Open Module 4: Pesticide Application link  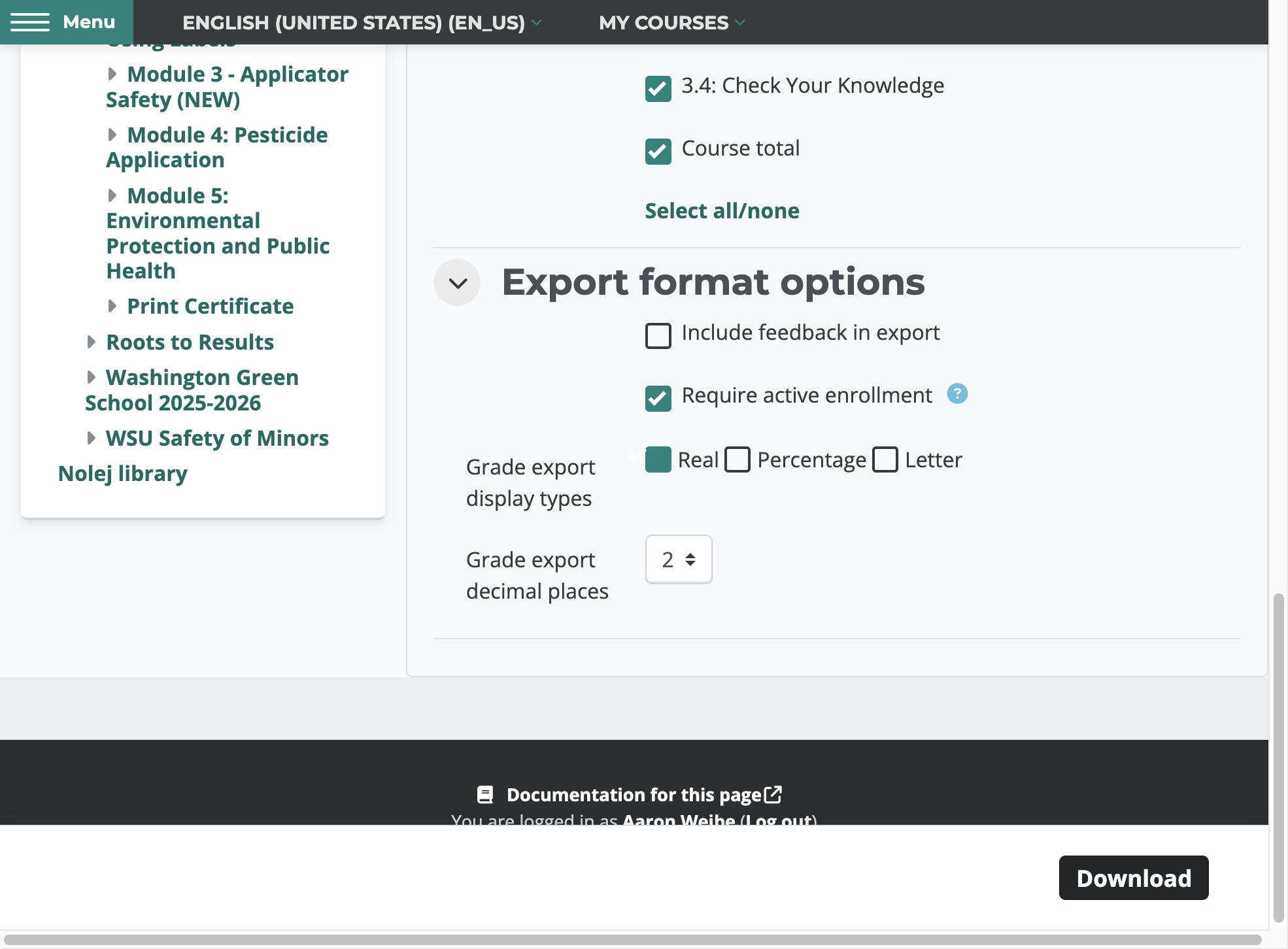coord(217,148)
